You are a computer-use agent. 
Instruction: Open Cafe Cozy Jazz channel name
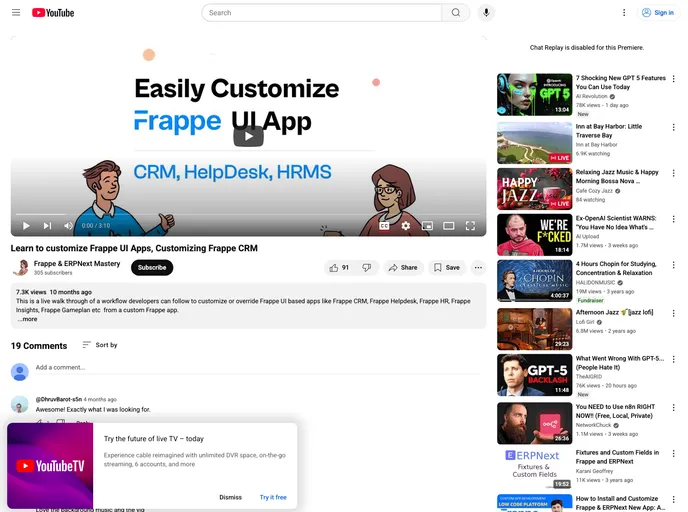point(595,191)
